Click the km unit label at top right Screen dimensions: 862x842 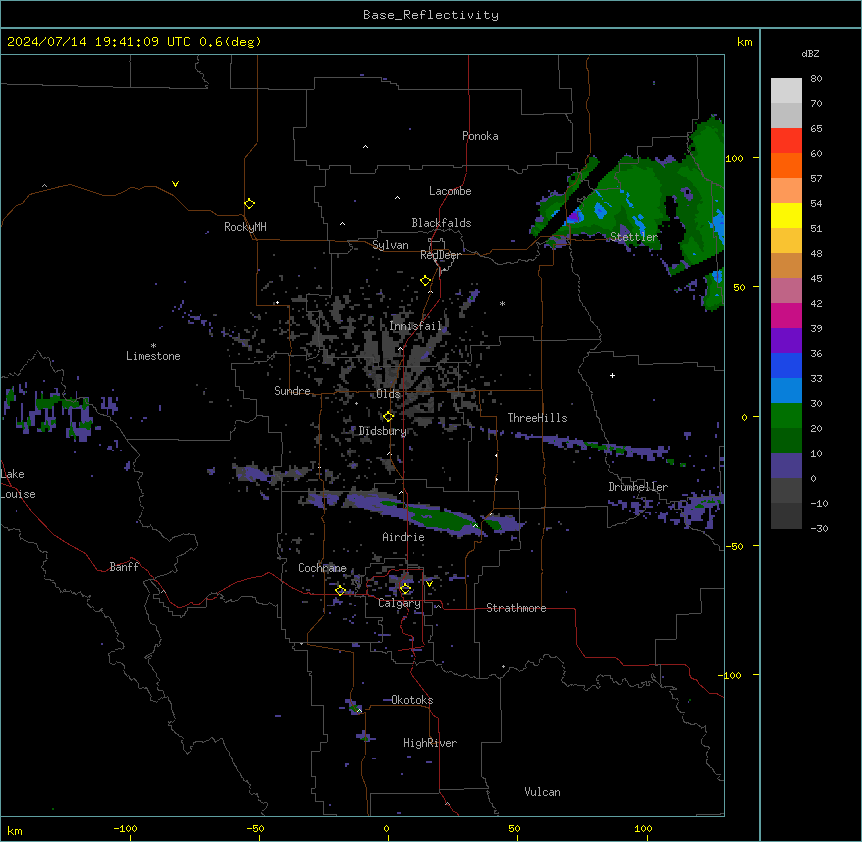(x=744, y=42)
